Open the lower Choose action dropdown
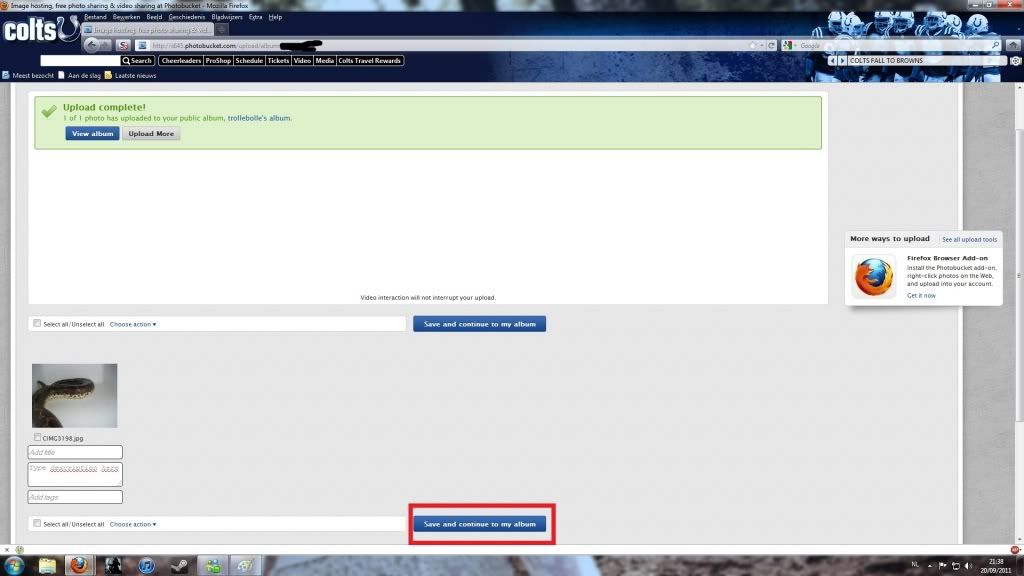The height and width of the screenshot is (576, 1024). pos(133,524)
